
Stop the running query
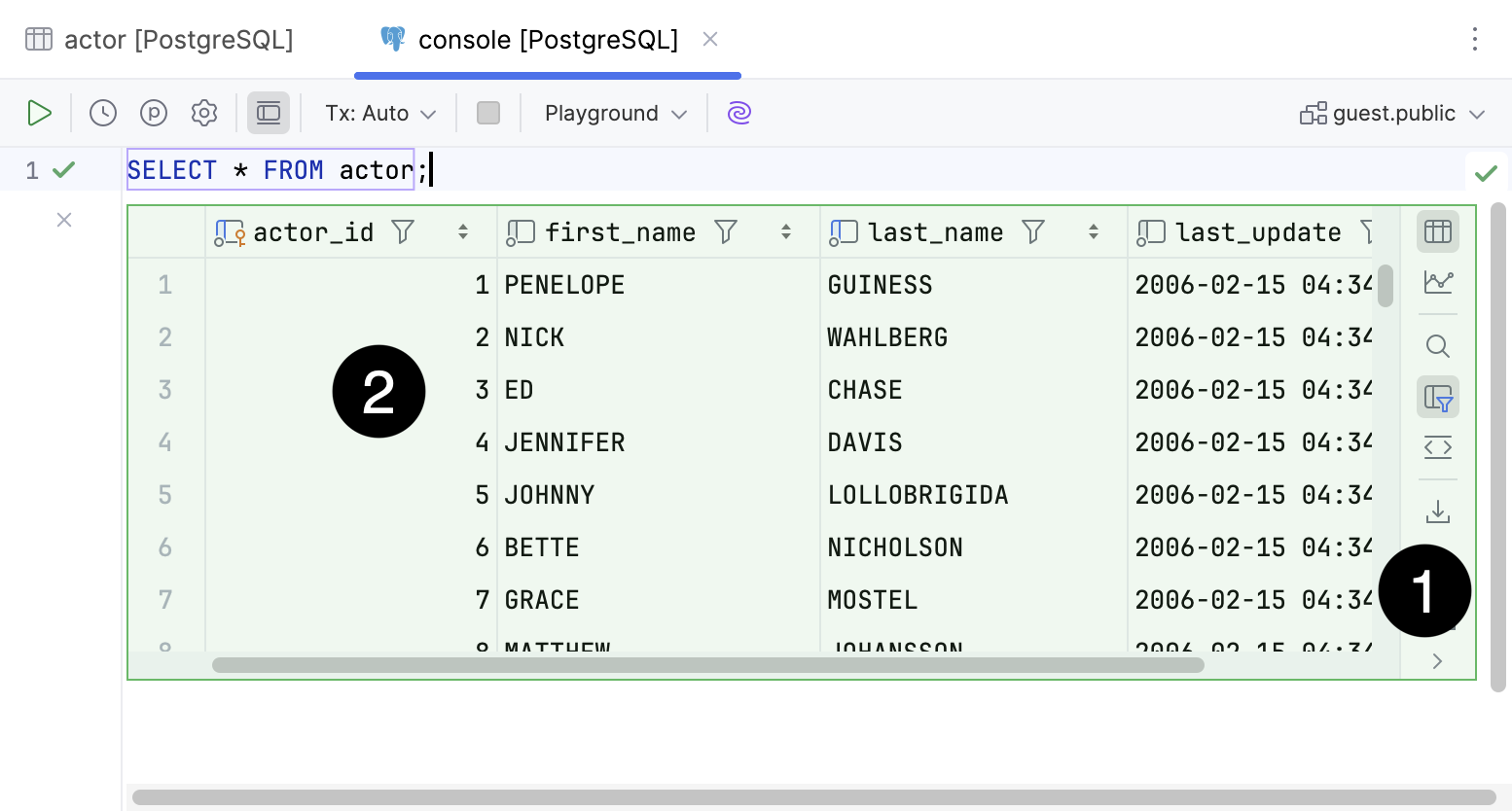488,113
